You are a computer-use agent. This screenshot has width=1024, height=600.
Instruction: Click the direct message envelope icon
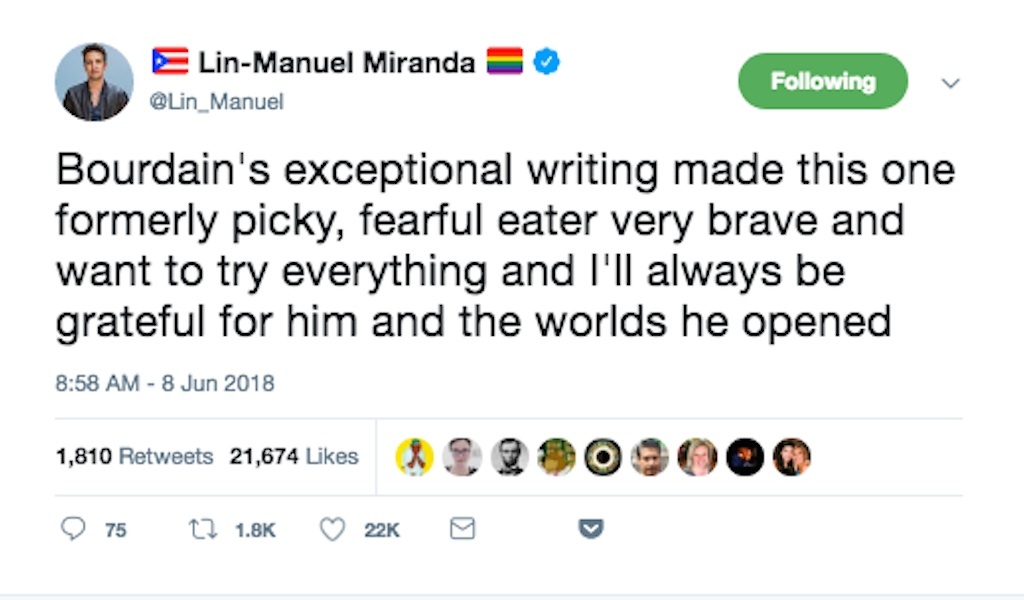[x=461, y=528]
